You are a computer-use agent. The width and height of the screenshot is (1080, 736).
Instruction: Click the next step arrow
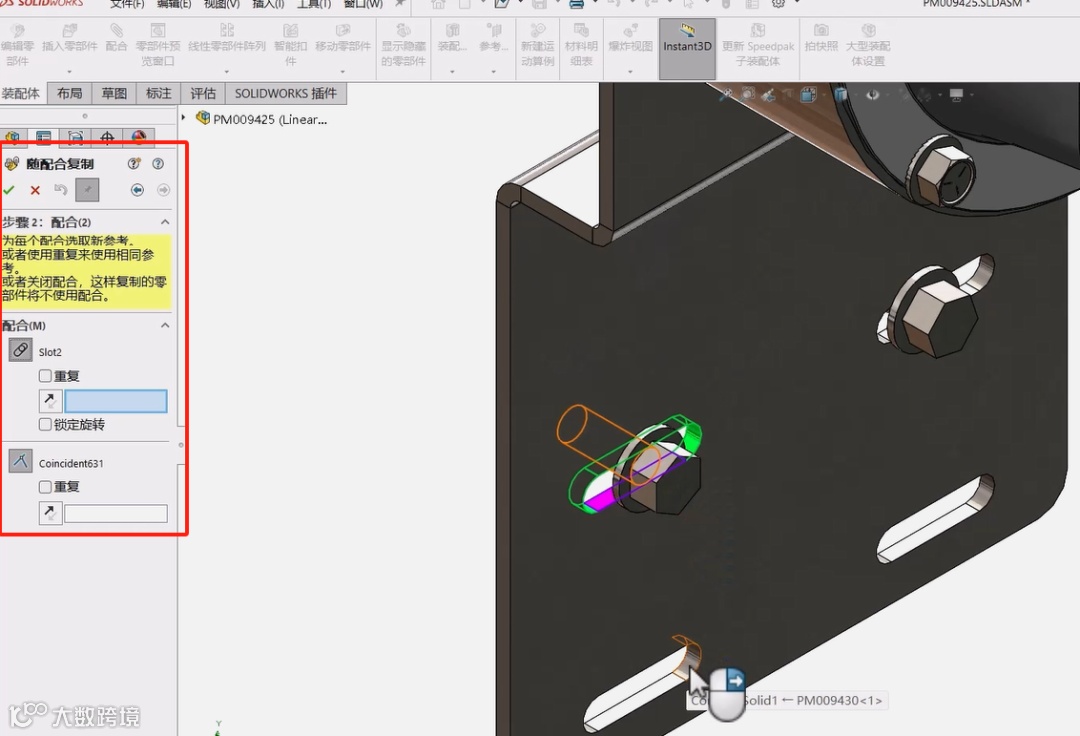[x=163, y=190]
